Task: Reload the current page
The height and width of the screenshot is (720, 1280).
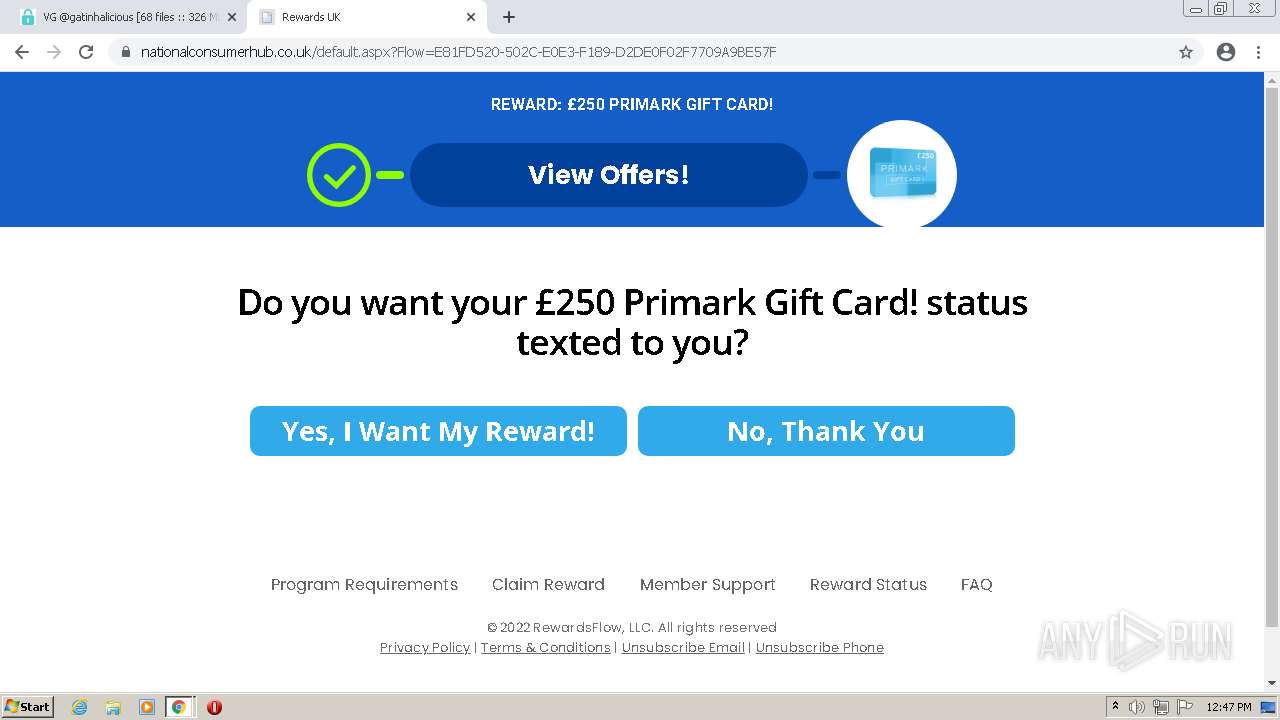Action: pyautogui.click(x=86, y=52)
